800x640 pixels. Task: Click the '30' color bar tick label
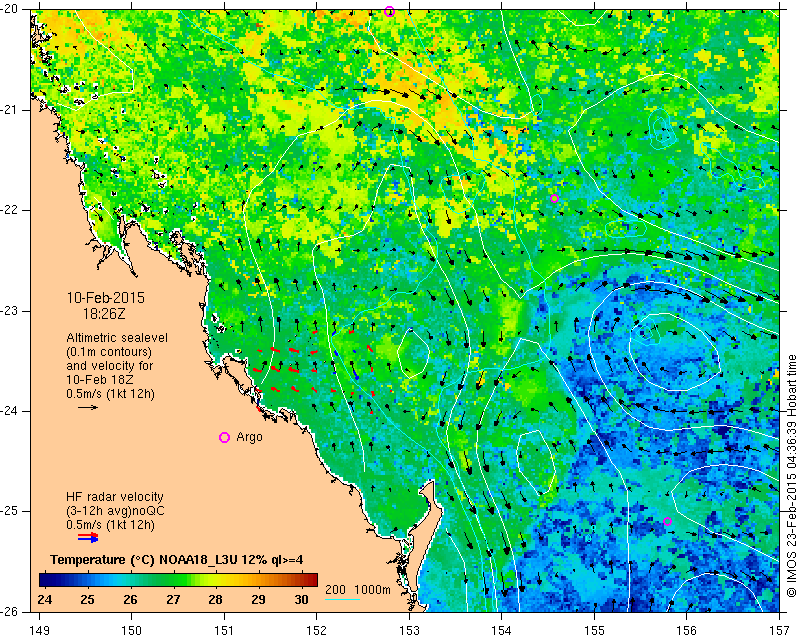point(301,599)
